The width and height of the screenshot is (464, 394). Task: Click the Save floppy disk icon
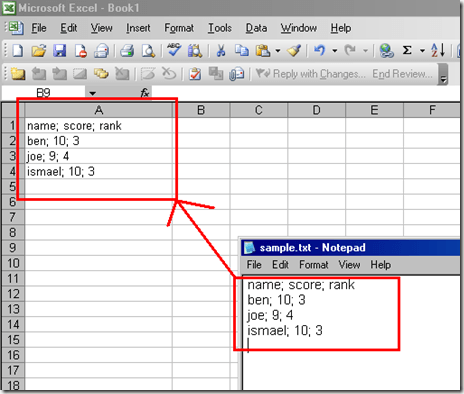pyautogui.click(x=60, y=51)
